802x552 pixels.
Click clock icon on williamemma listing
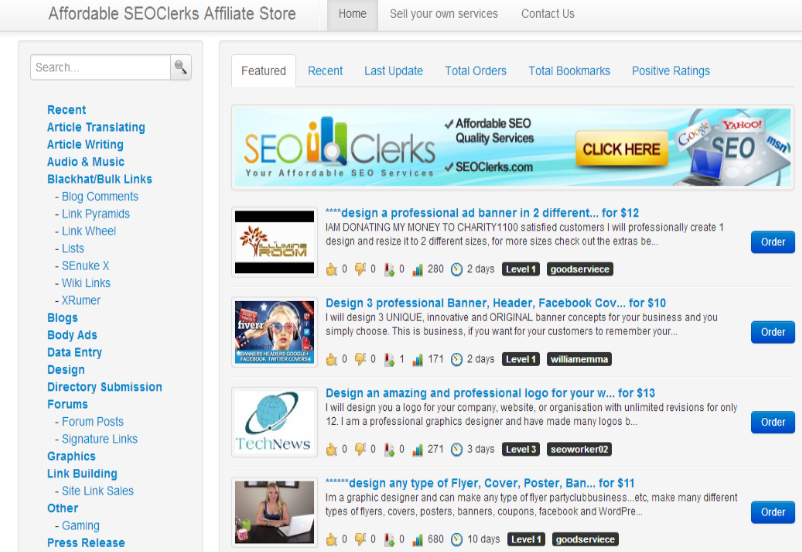click(457, 359)
